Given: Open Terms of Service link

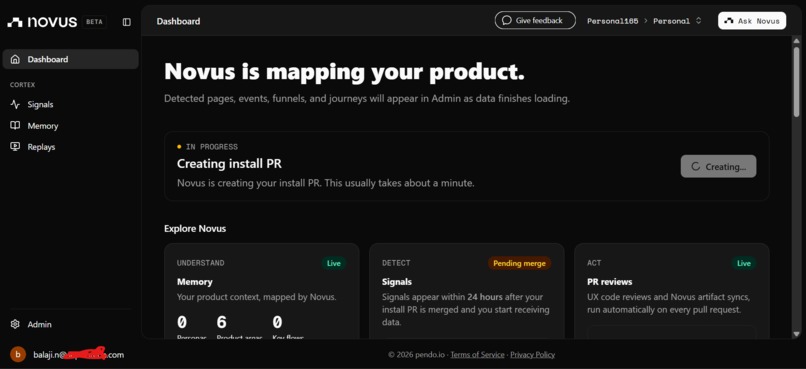Looking at the screenshot, I should tap(477, 355).
